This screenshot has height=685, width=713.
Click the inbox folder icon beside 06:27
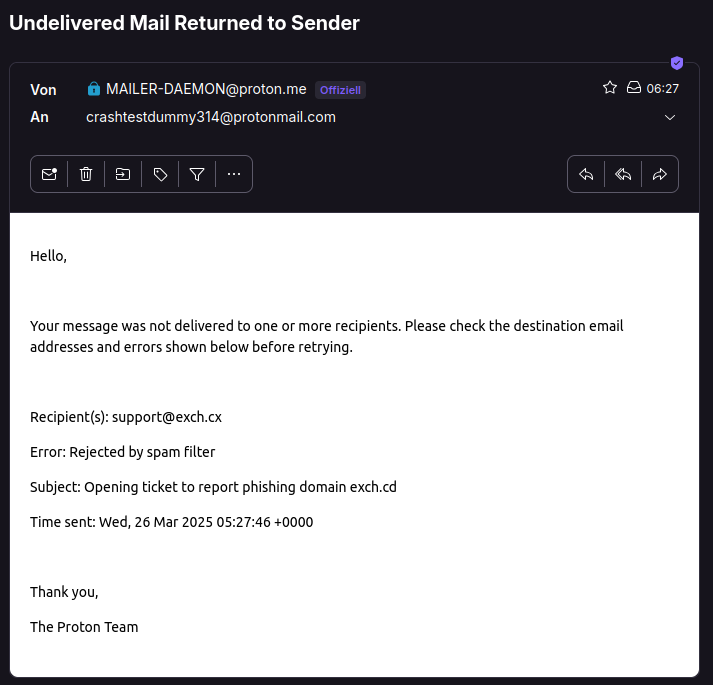(633, 87)
